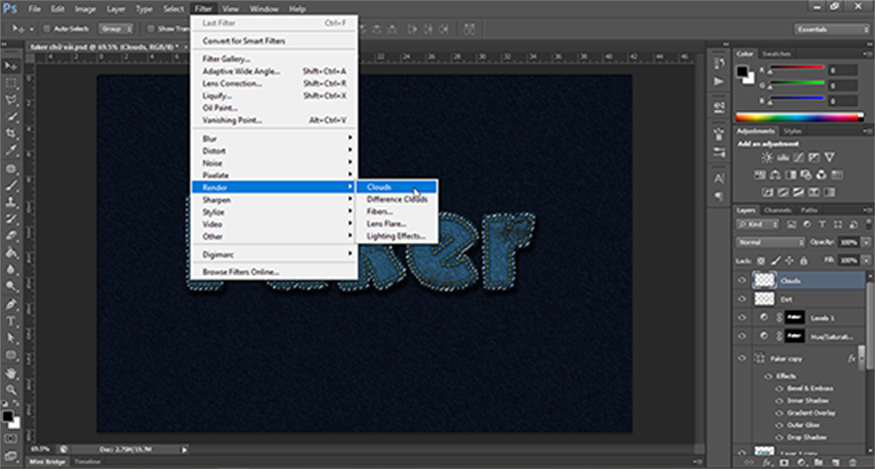Viewport: 875px width, 469px height.
Task: Enable the Auto-Select checkbox
Action: click(x=48, y=29)
